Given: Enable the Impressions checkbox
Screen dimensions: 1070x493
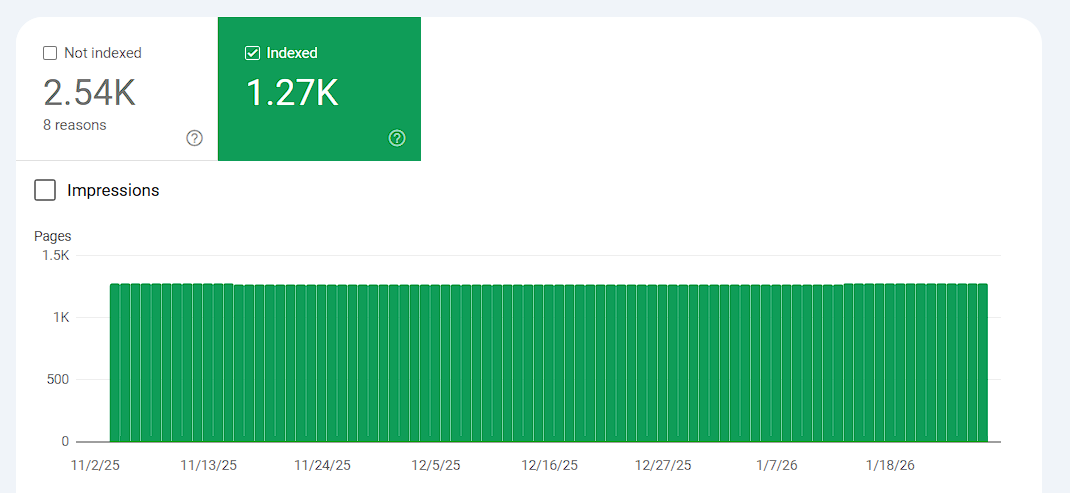Looking at the screenshot, I should click(45, 190).
